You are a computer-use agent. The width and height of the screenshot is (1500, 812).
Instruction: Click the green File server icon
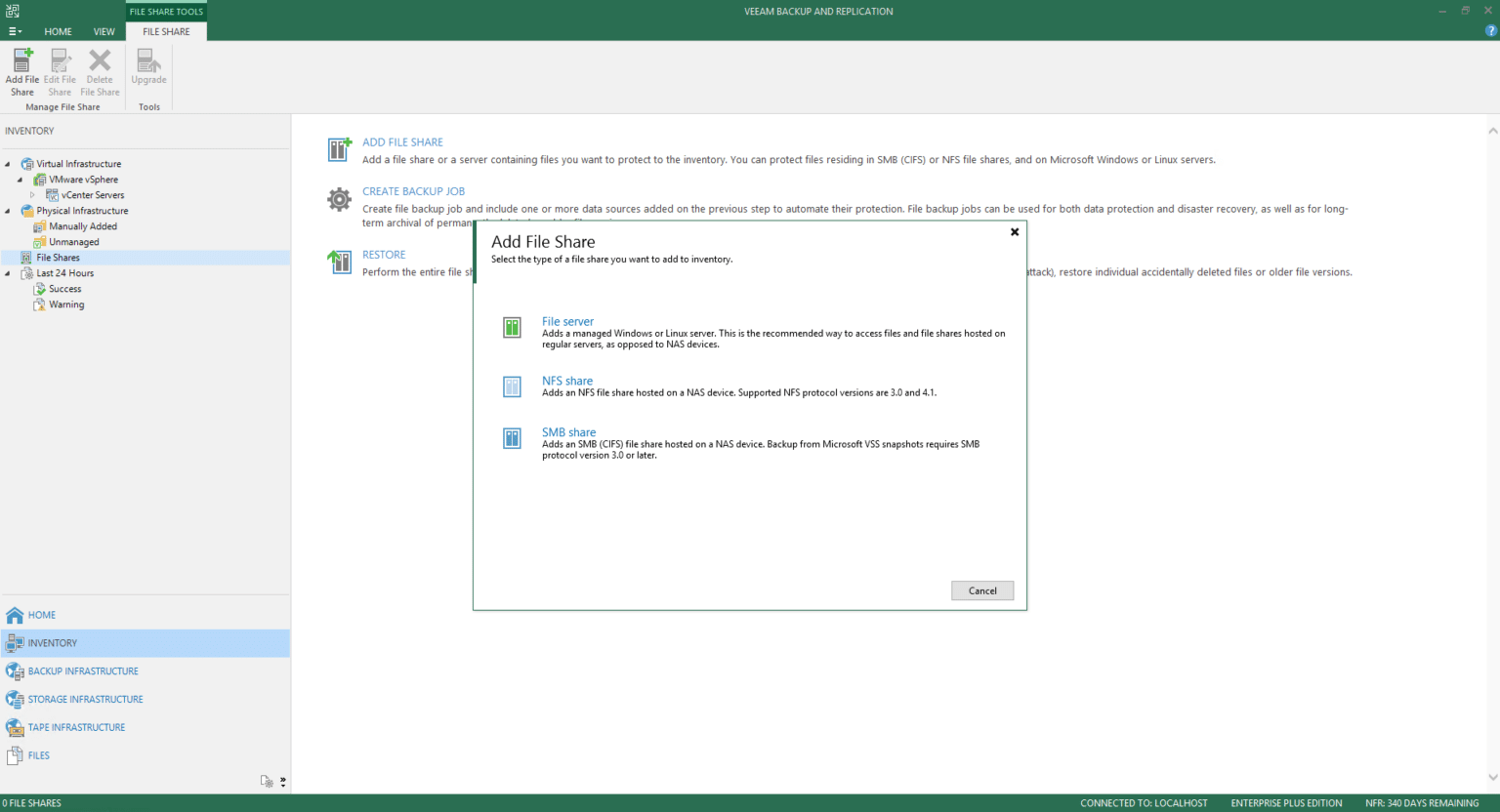pyautogui.click(x=512, y=328)
